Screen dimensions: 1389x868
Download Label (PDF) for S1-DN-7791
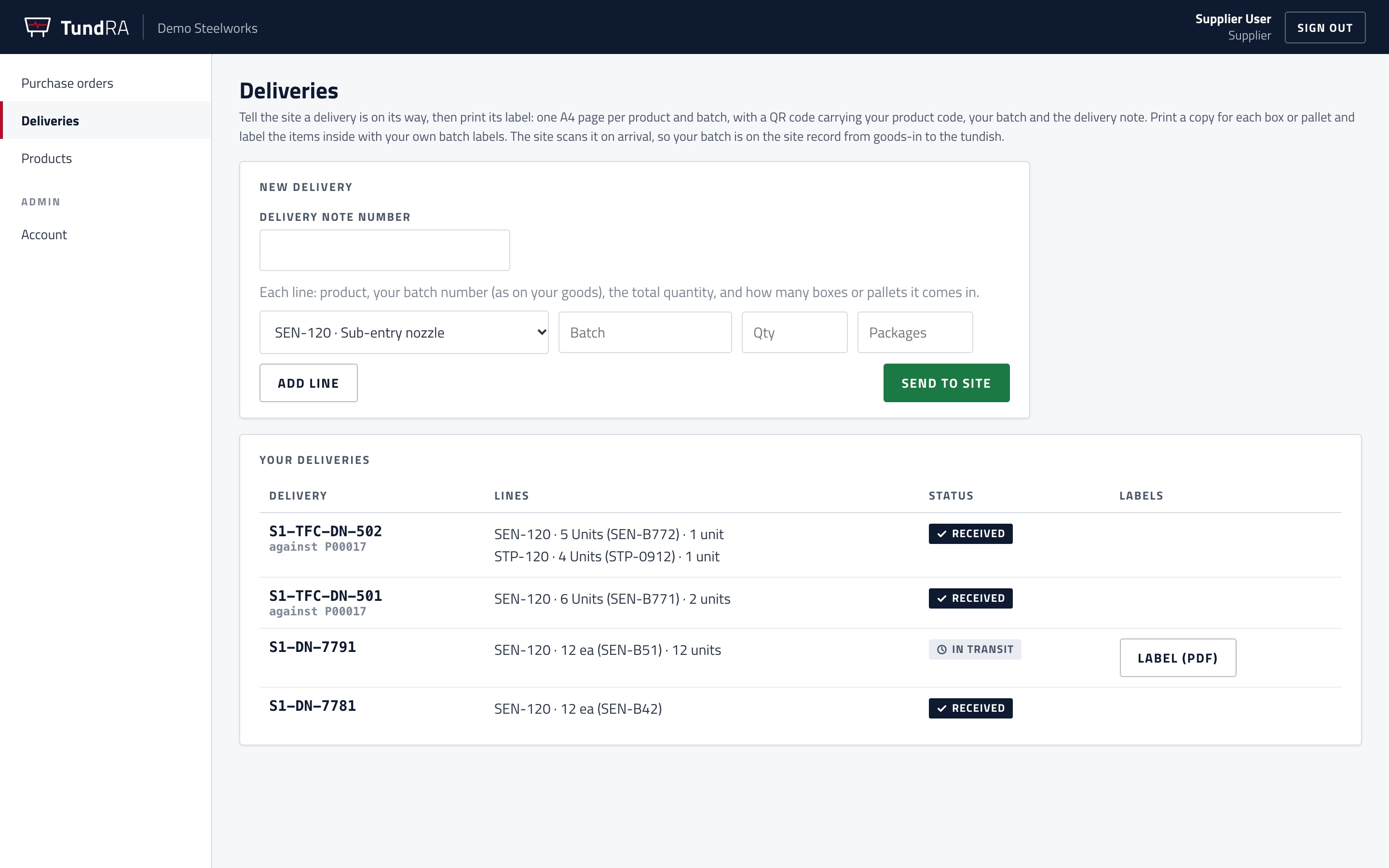1178,658
